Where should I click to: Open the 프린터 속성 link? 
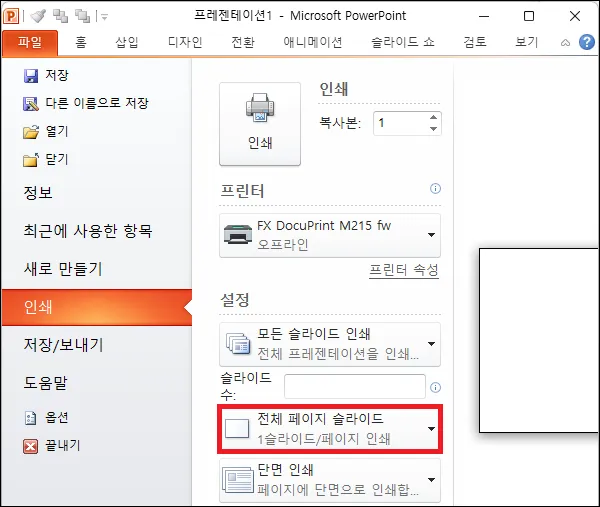click(404, 270)
